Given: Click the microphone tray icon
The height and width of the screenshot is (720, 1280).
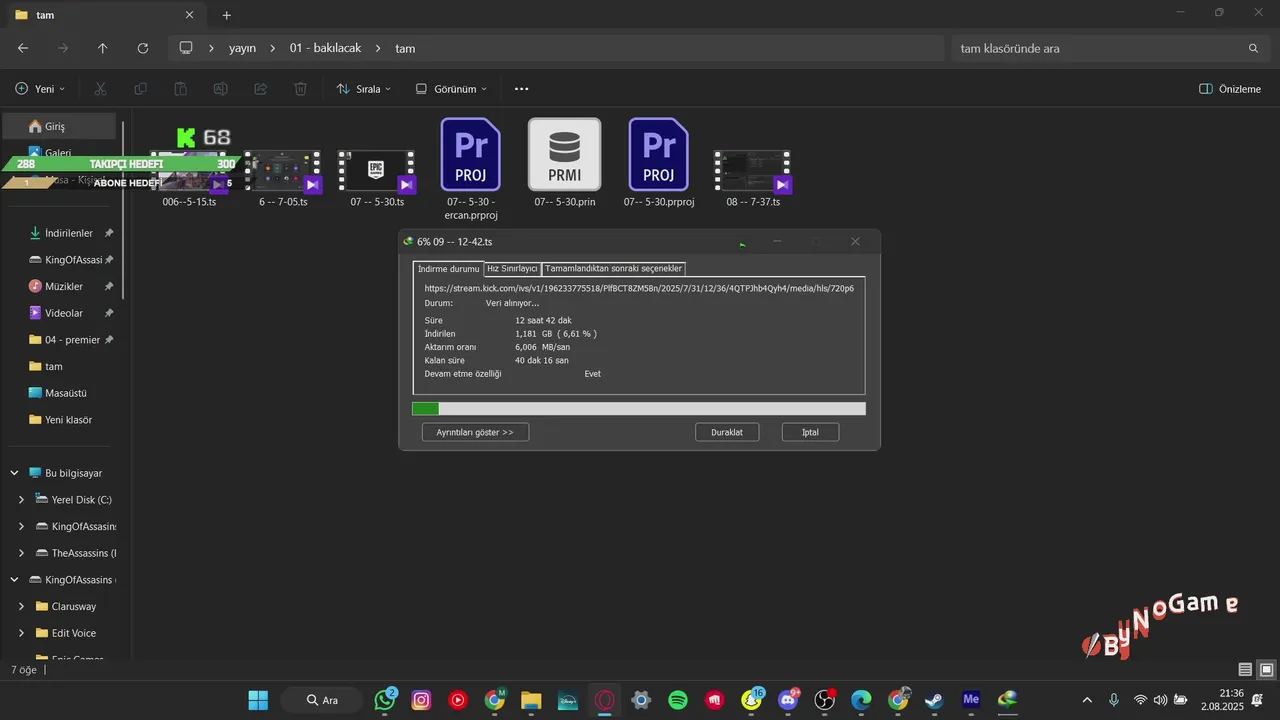Looking at the screenshot, I should (x=1114, y=700).
